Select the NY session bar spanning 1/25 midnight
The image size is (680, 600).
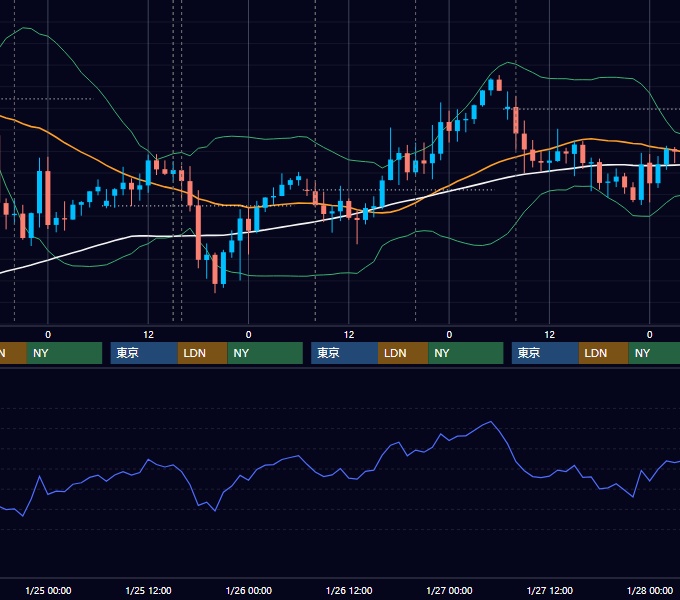pos(64,353)
